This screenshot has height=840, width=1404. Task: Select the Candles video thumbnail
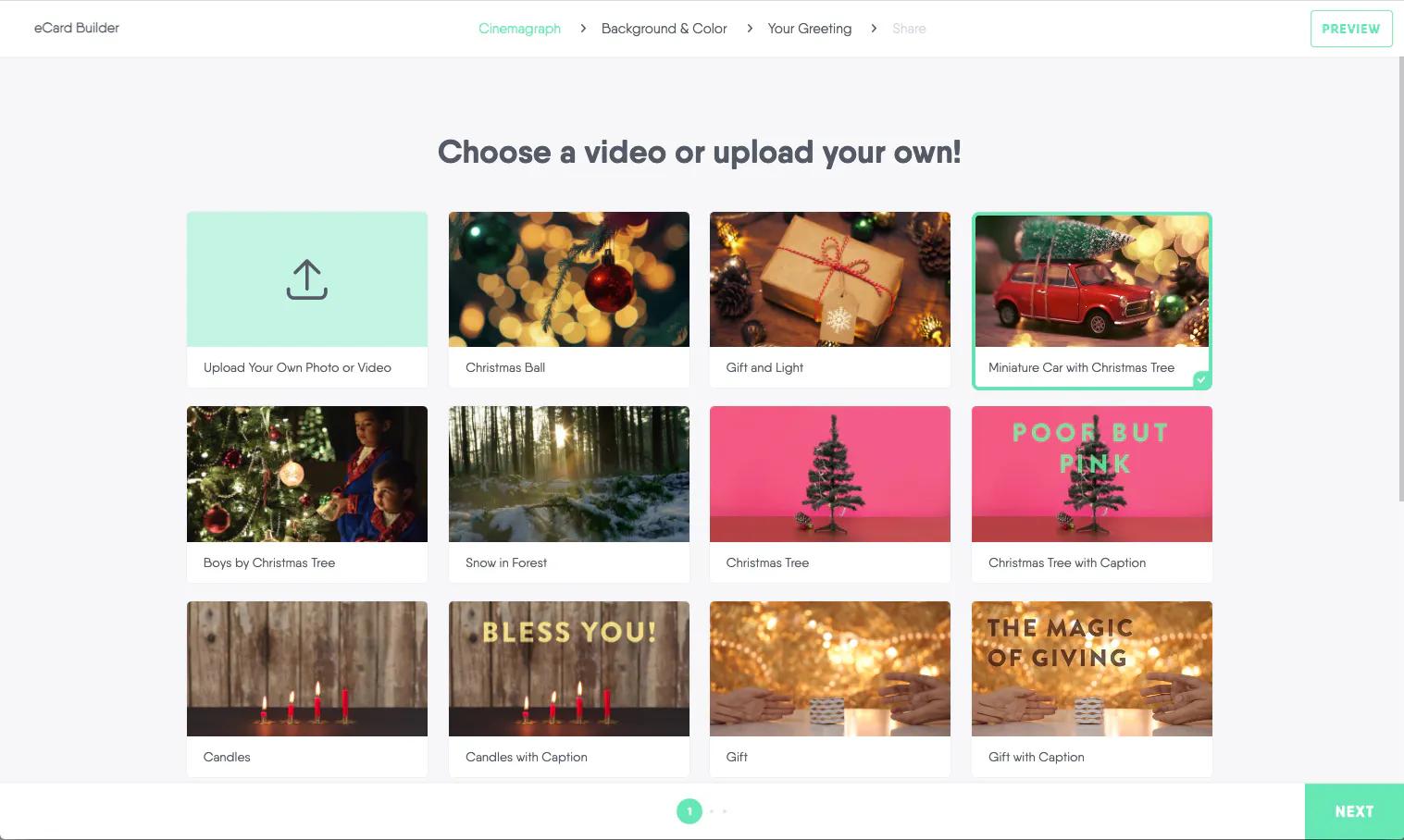click(x=307, y=669)
